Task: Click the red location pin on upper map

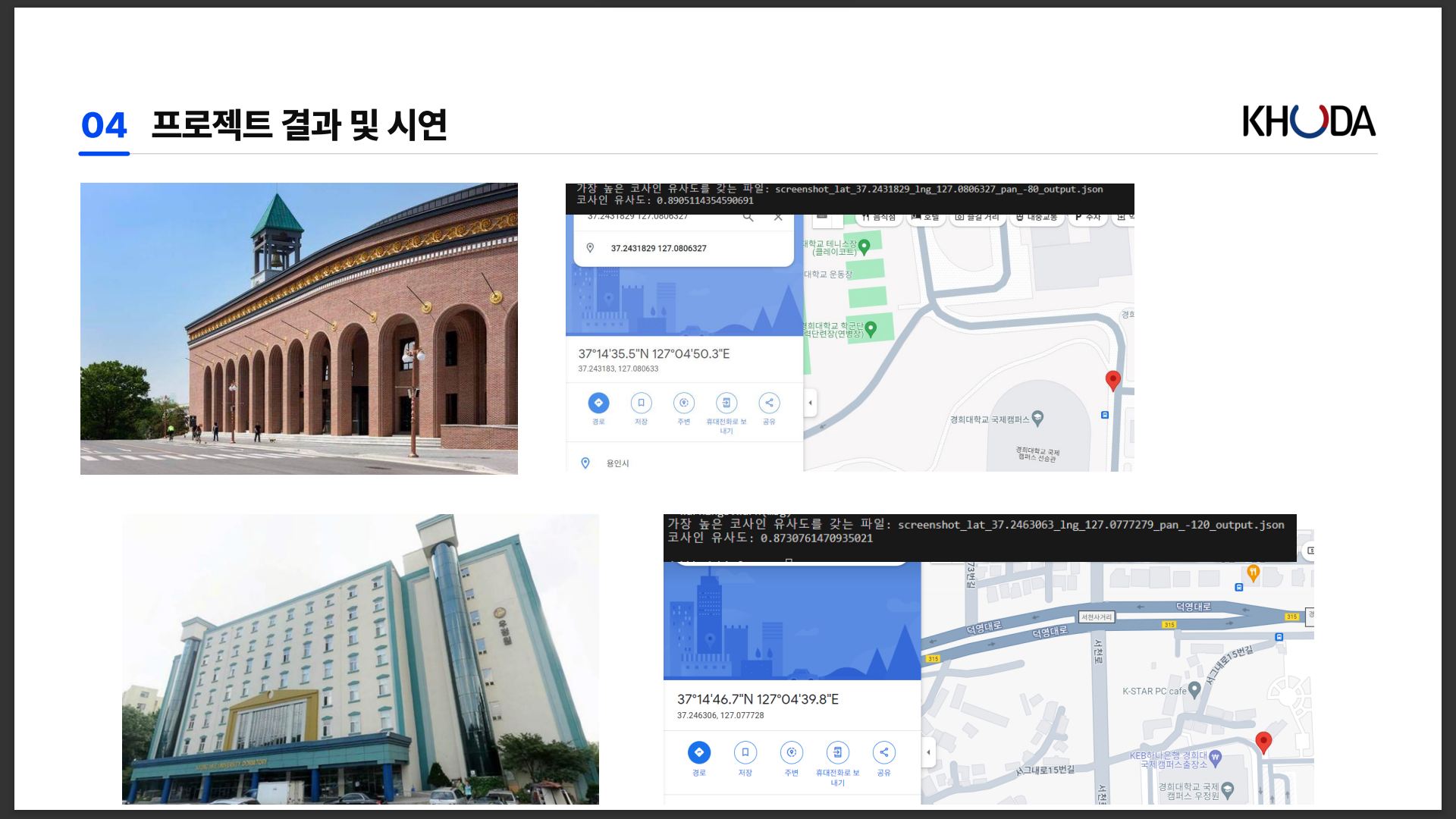Action: pyautogui.click(x=1112, y=379)
